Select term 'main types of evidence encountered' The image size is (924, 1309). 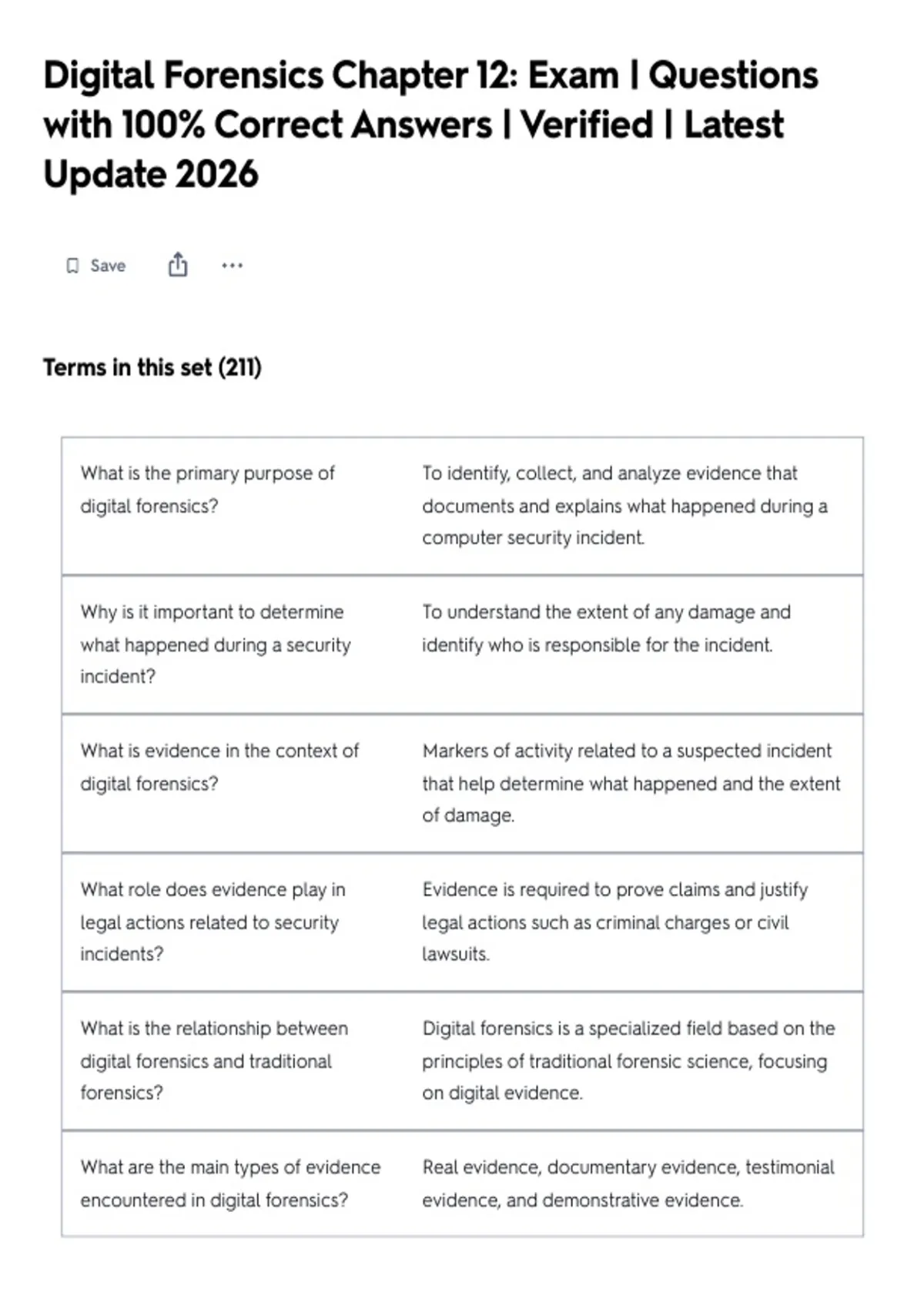point(230,1183)
